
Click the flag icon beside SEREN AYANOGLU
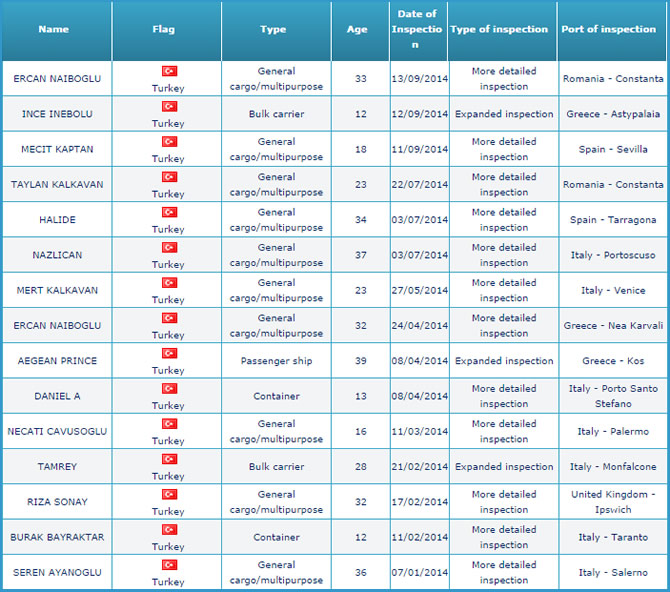coord(168,565)
